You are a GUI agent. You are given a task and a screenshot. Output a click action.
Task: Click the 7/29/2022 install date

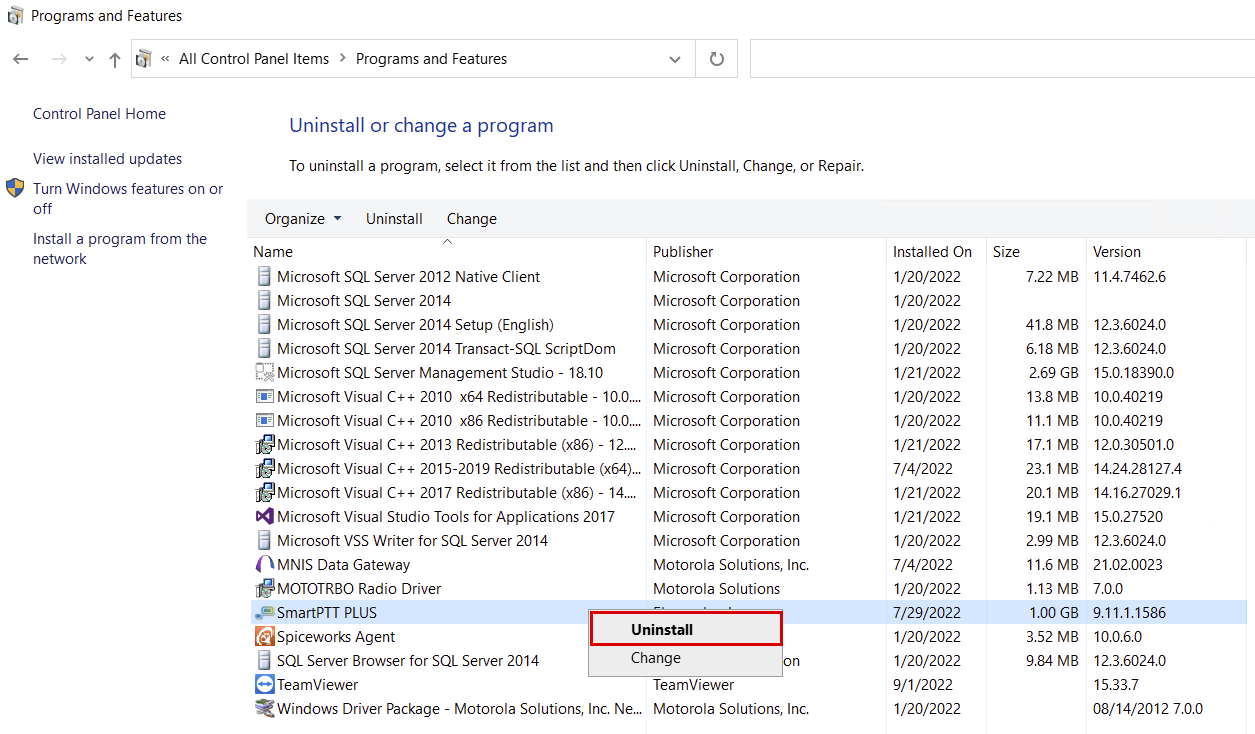[927, 613]
